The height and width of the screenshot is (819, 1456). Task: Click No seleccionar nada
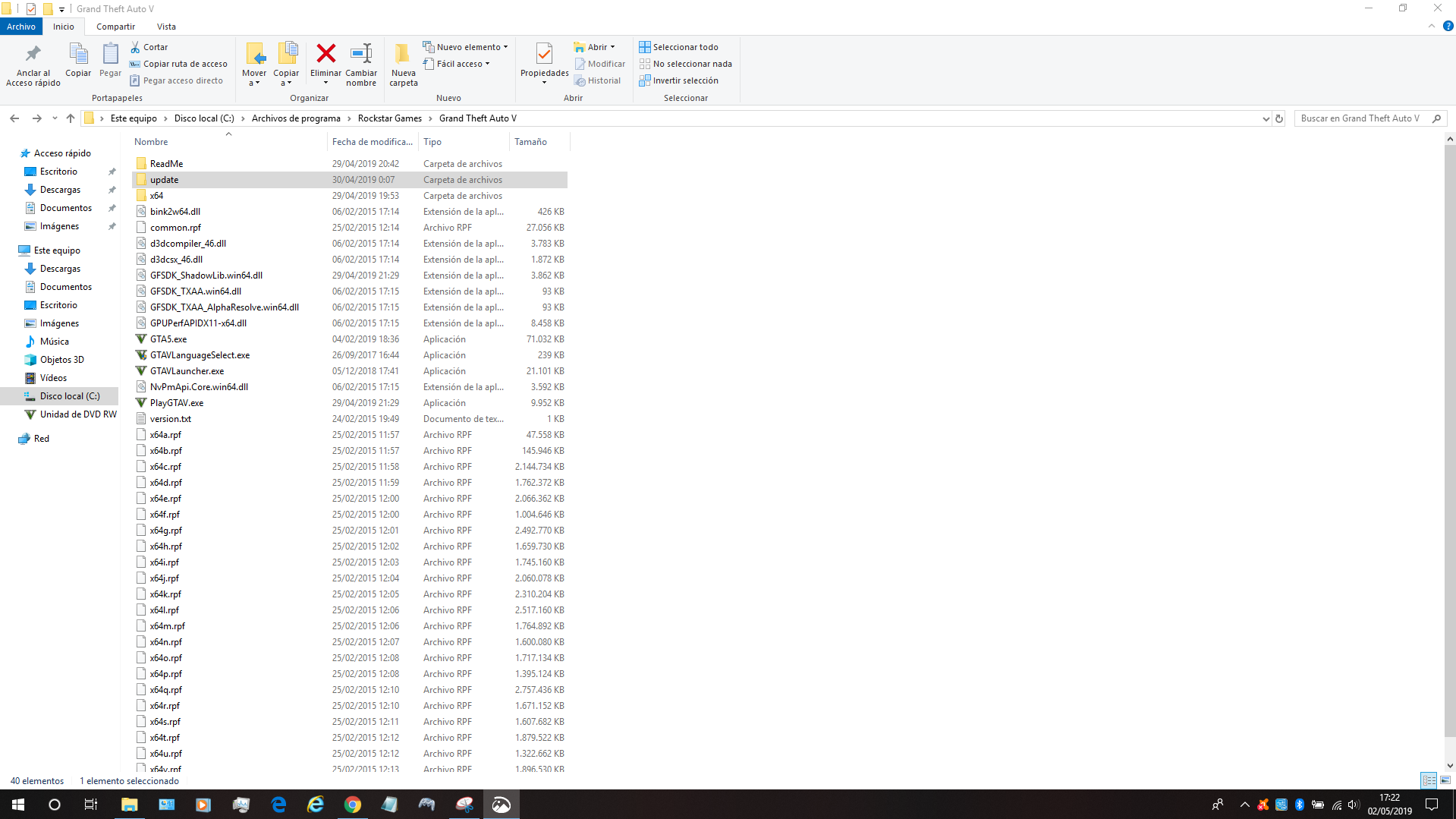click(685, 64)
